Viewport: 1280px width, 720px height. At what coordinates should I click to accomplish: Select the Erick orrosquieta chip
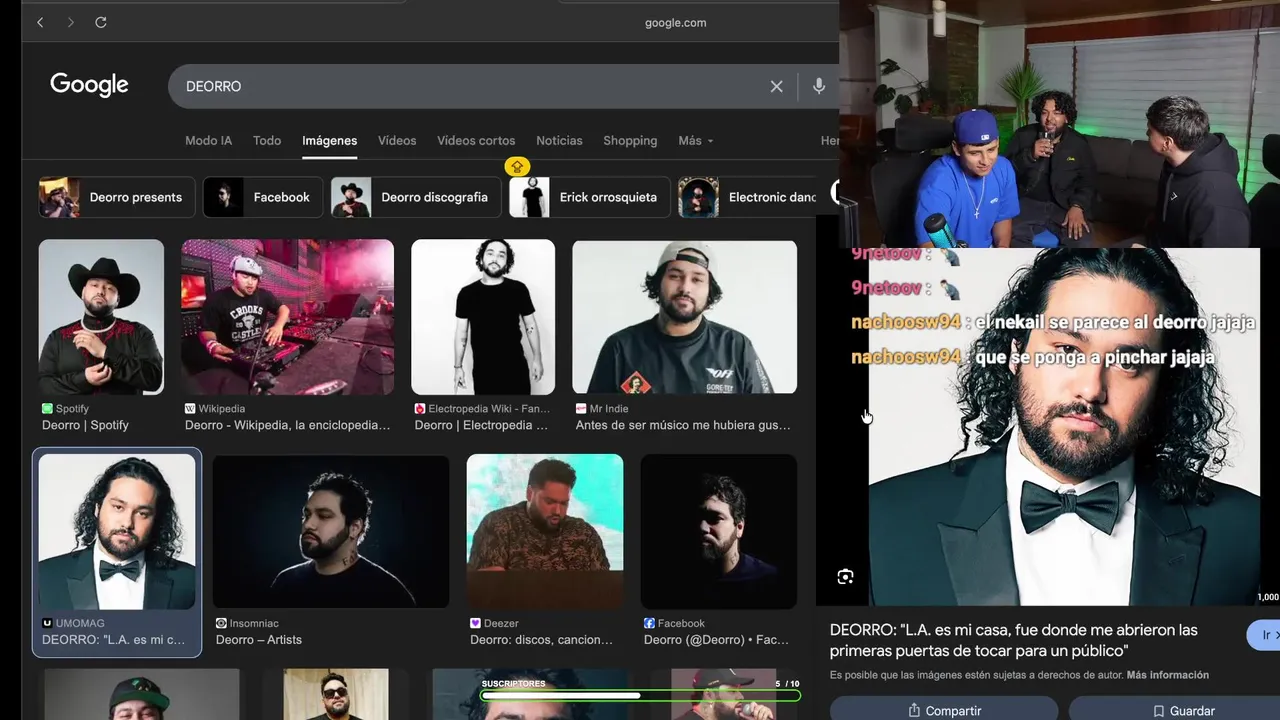click(589, 197)
